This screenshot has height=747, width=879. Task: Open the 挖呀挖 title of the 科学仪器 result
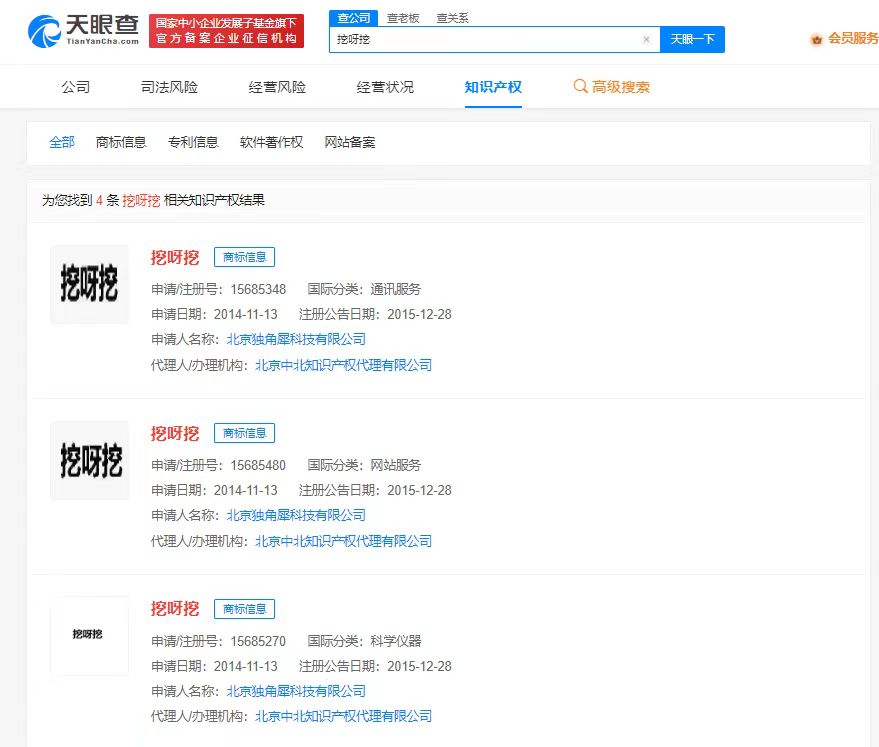(x=175, y=609)
